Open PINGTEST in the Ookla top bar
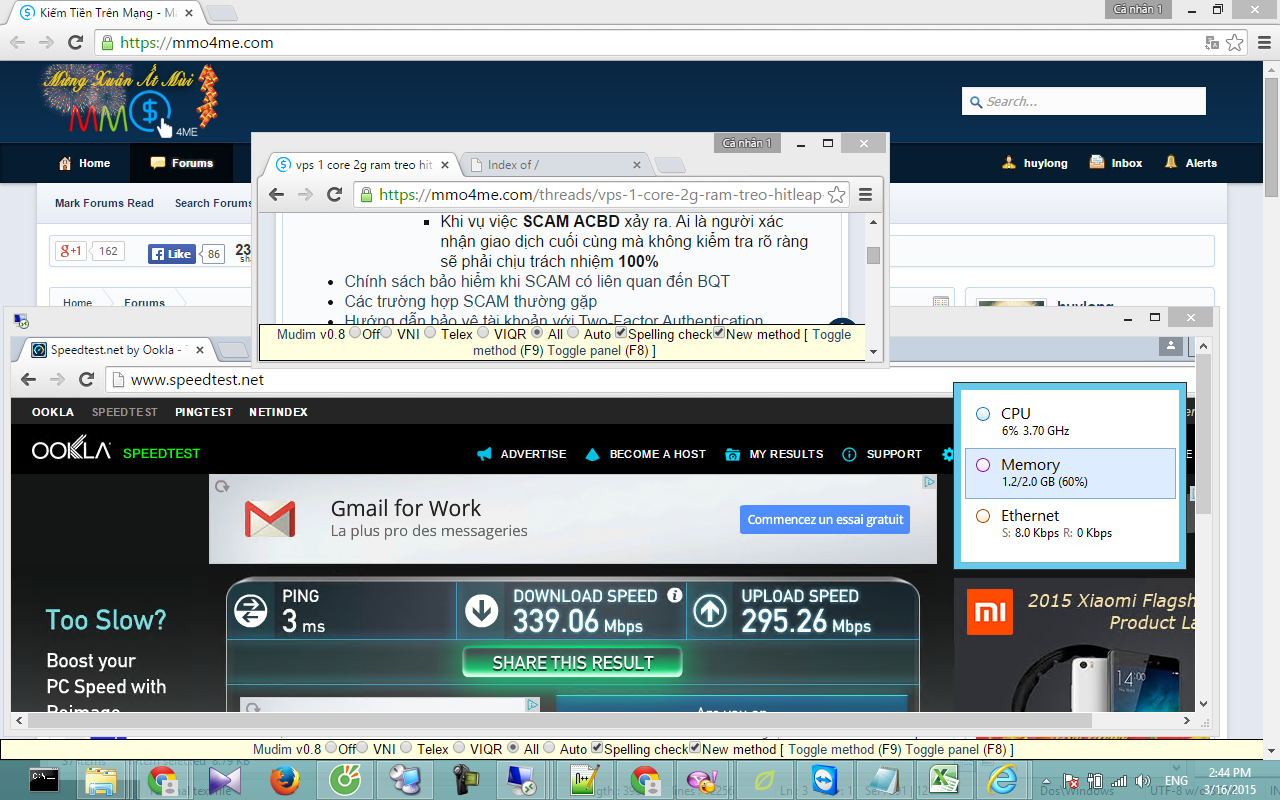 [x=204, y=412]
